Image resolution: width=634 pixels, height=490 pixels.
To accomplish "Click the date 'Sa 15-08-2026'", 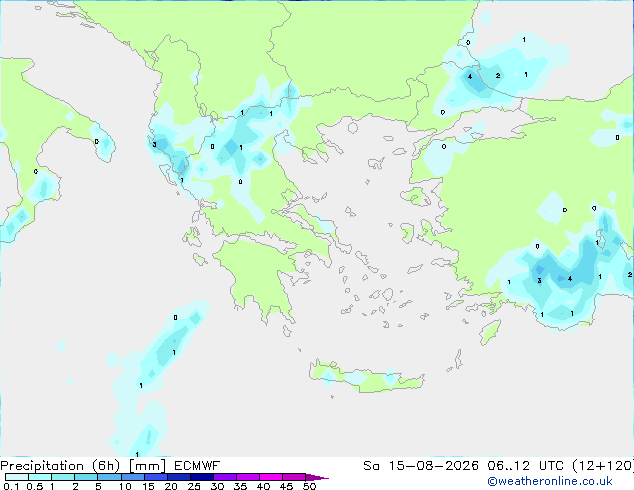I will pos(421,466).
